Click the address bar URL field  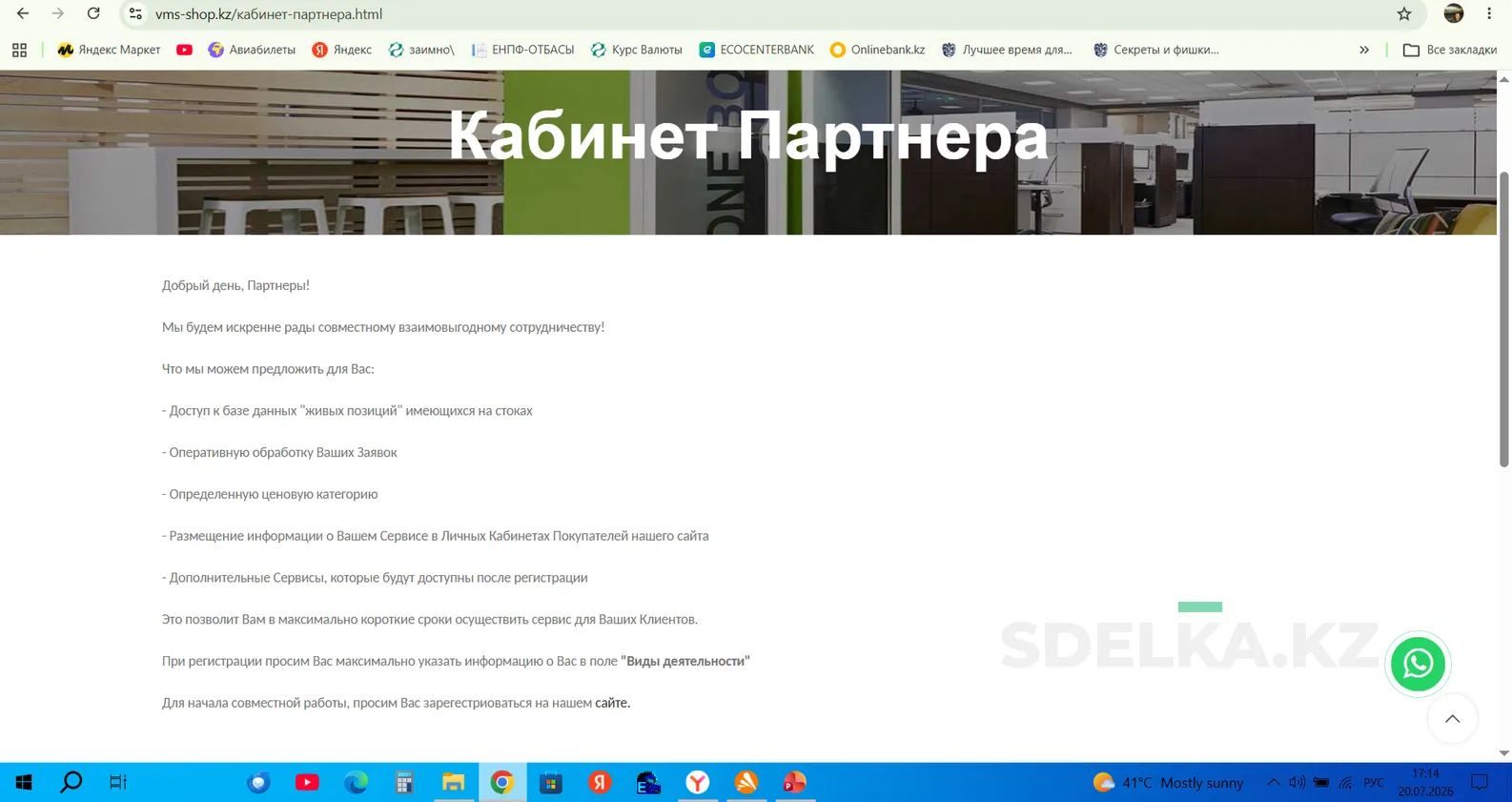763,14
